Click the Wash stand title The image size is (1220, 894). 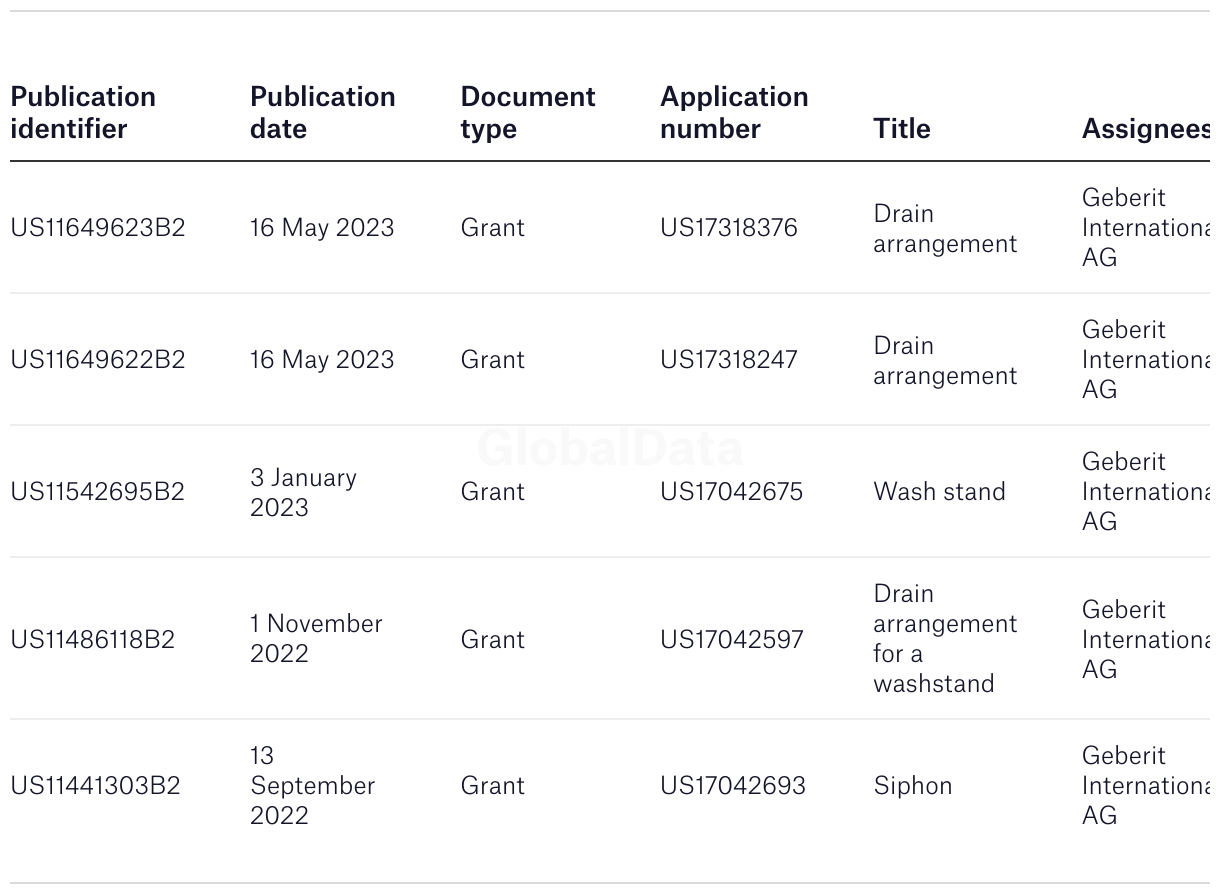[x=939, y=492]
